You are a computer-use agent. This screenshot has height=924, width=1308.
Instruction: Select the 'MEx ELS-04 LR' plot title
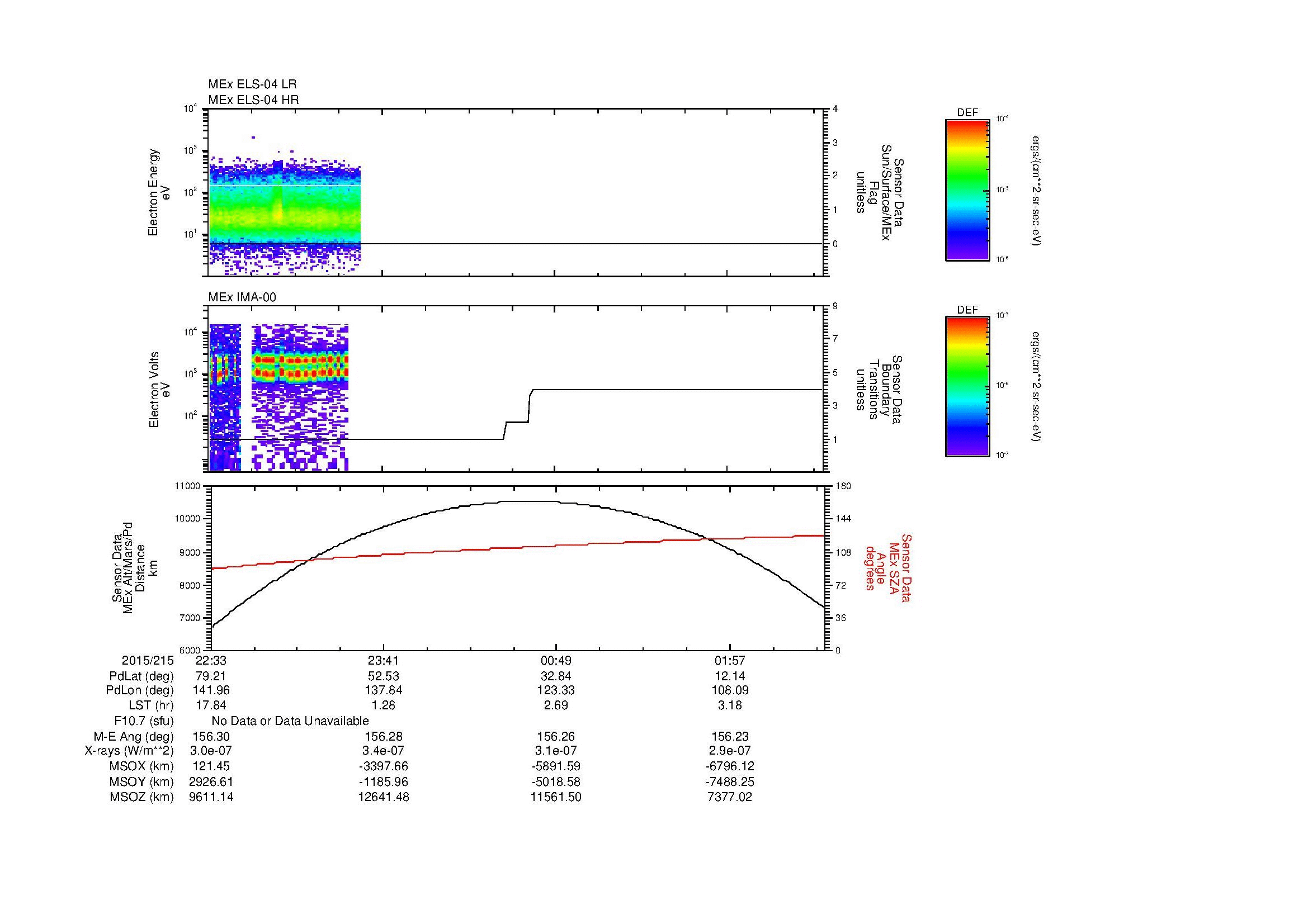[x=252, y=84]
